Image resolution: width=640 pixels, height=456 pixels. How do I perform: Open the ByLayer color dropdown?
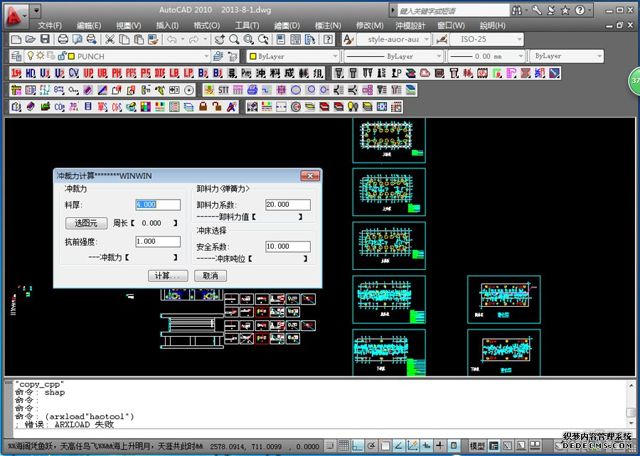(x=335, y=56)
